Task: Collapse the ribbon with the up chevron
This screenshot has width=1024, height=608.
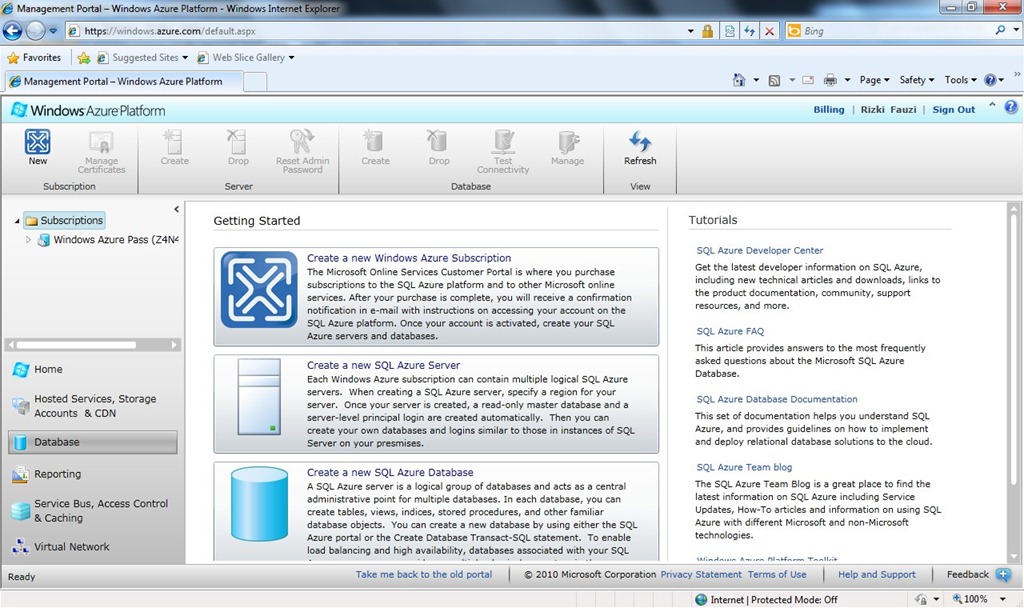Action: [x=993, y=105]
